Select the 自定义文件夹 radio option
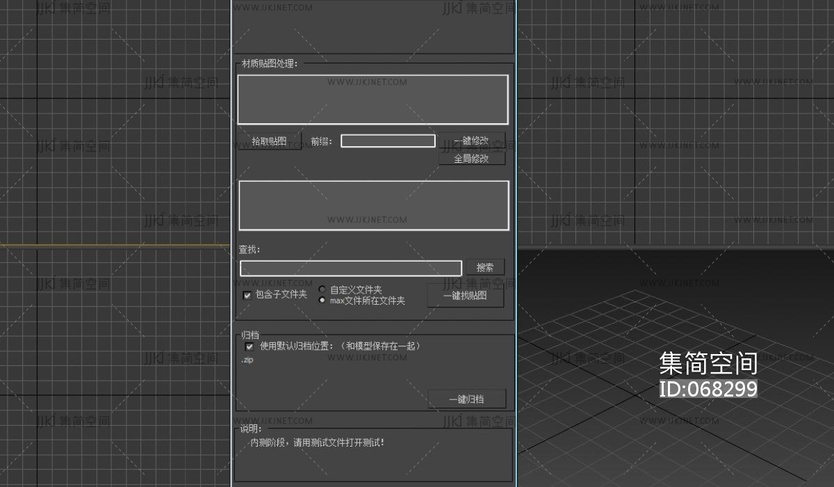834x487 pixels. [x=322, y=289]
